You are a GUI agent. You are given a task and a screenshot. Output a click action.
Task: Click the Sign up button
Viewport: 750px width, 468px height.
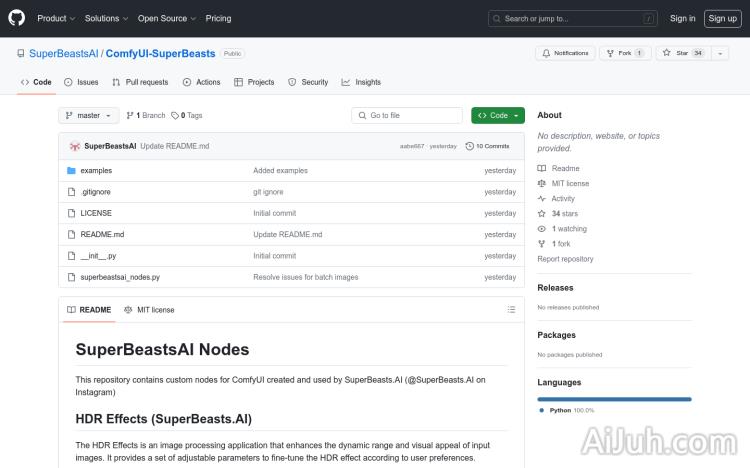721,18
